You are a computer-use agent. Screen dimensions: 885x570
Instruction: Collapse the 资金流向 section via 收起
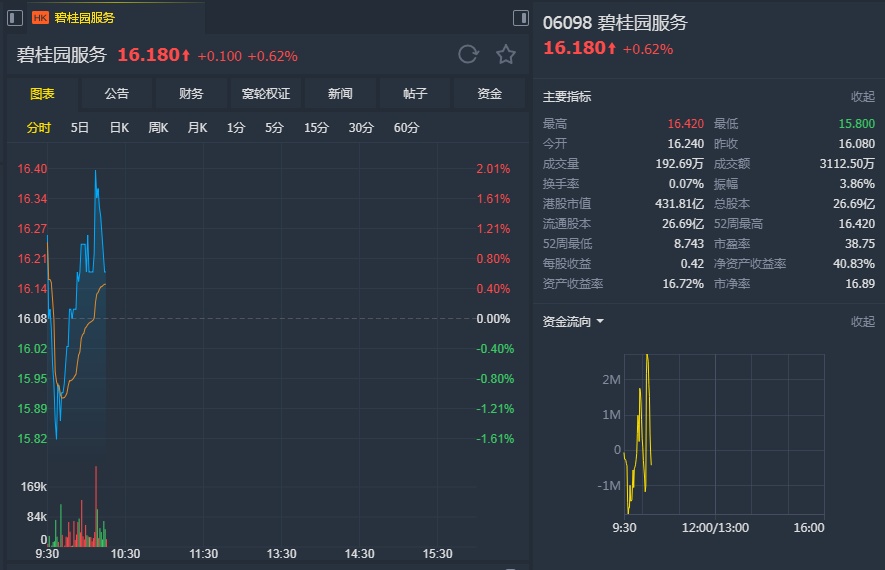click(862, 322)
